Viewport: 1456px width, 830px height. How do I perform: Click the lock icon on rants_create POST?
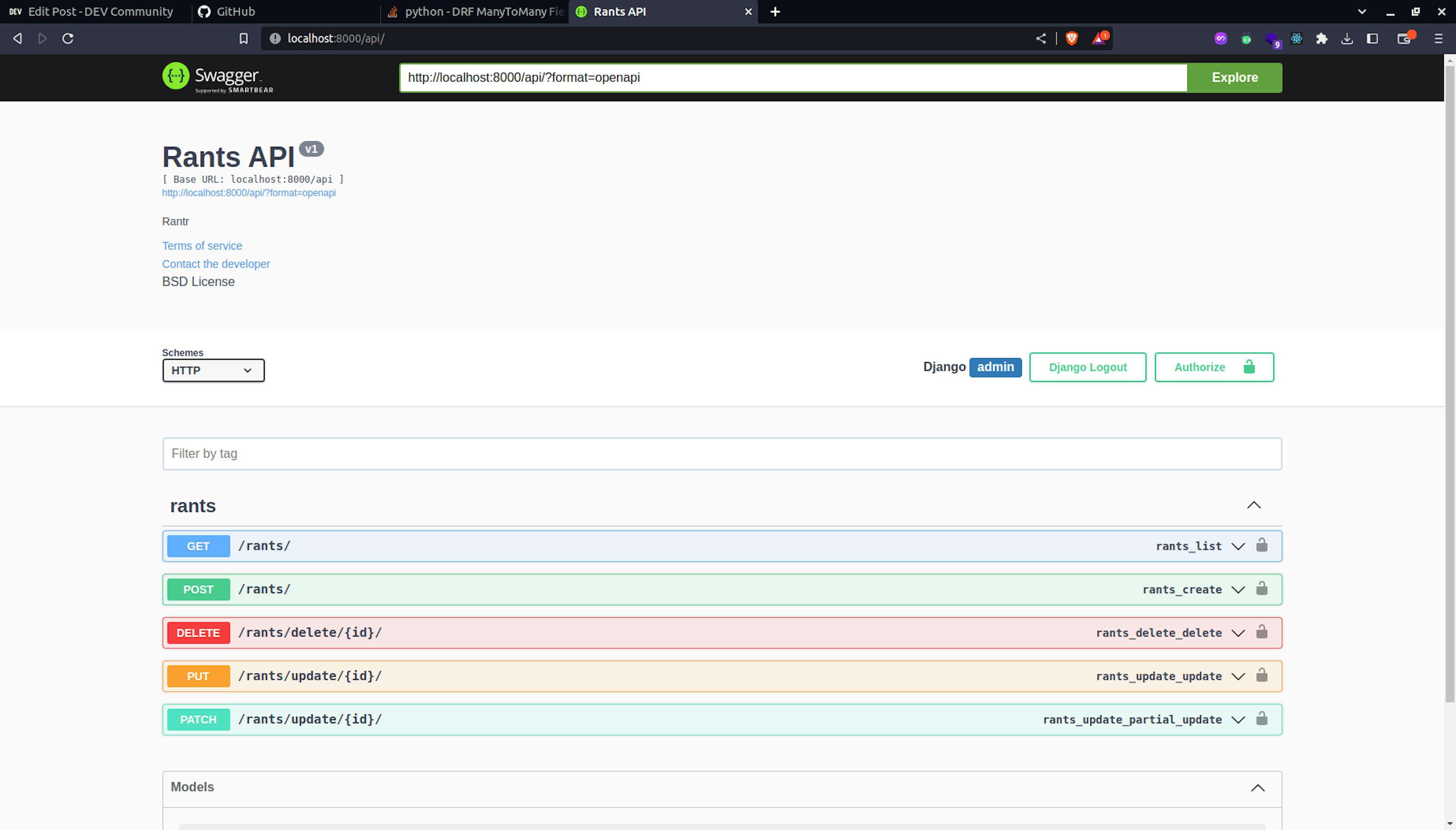(1262, 588)
